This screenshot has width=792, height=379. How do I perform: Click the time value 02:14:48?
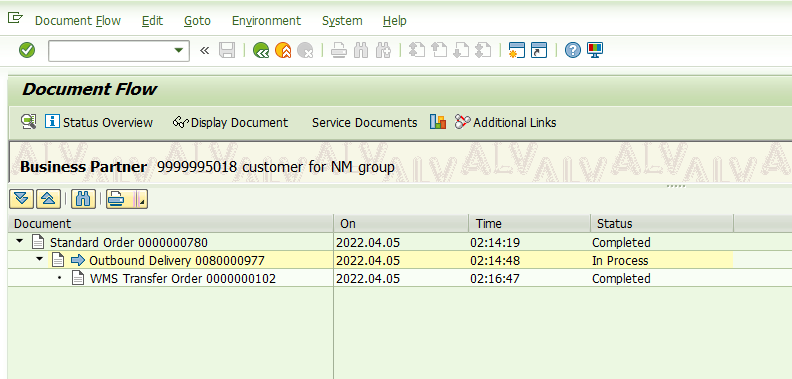495,261
